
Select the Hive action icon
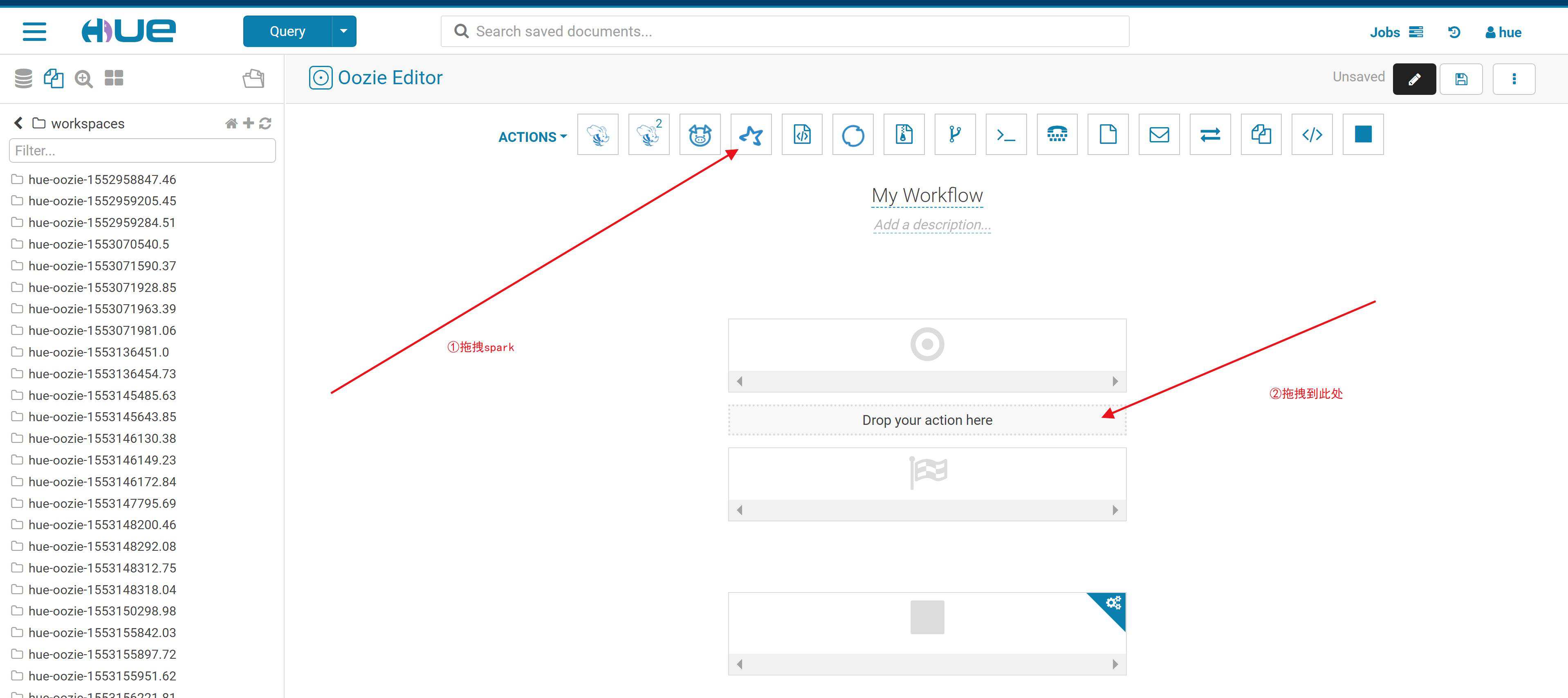pos(597,135)
